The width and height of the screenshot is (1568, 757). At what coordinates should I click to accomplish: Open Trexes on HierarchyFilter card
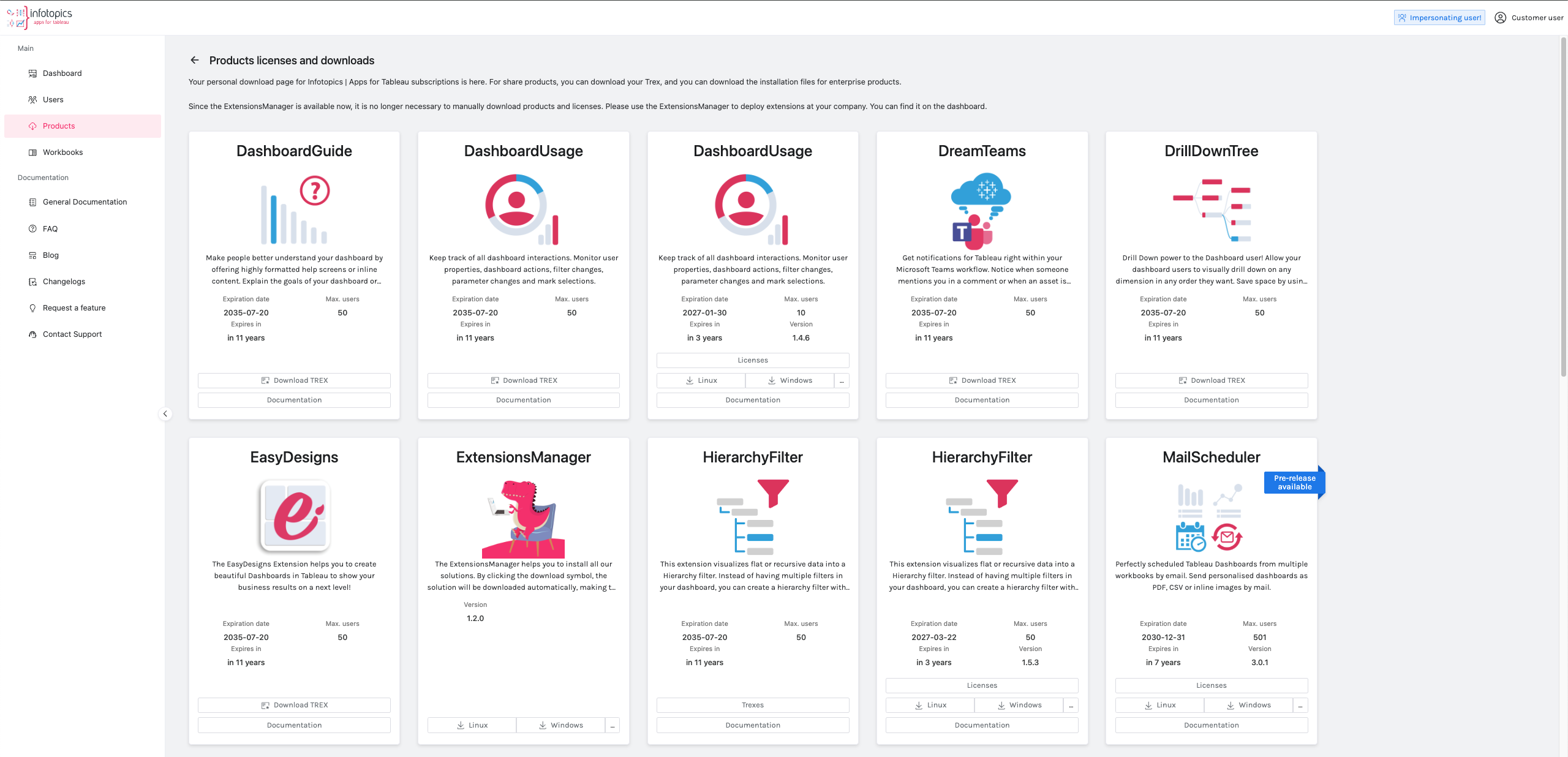[x=753, y=706]
